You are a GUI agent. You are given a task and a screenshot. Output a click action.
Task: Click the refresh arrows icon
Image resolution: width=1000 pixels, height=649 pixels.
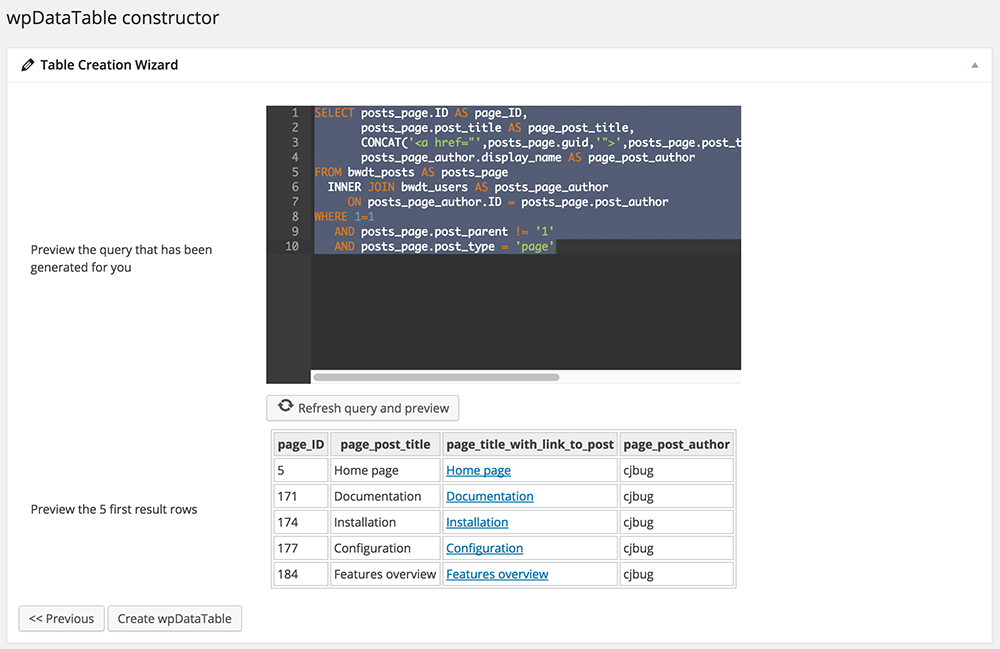[285, 407]
